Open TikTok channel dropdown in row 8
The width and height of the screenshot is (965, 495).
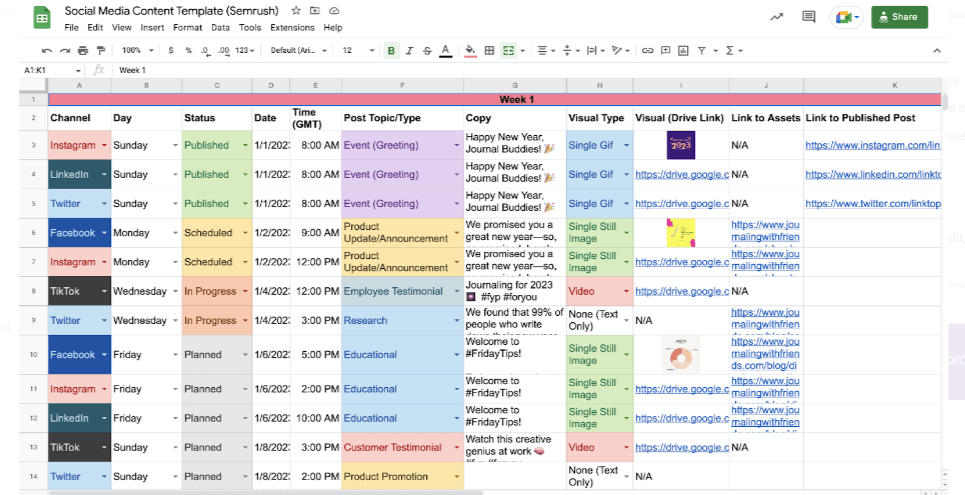pos(104,291)
